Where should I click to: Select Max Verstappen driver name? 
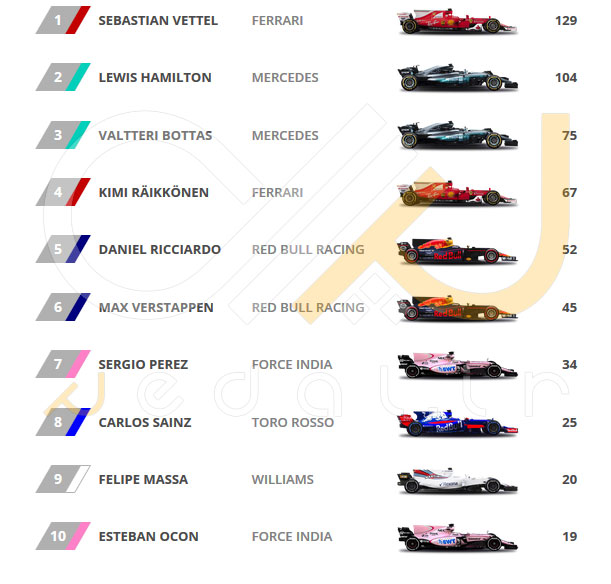tap(156, 307)
